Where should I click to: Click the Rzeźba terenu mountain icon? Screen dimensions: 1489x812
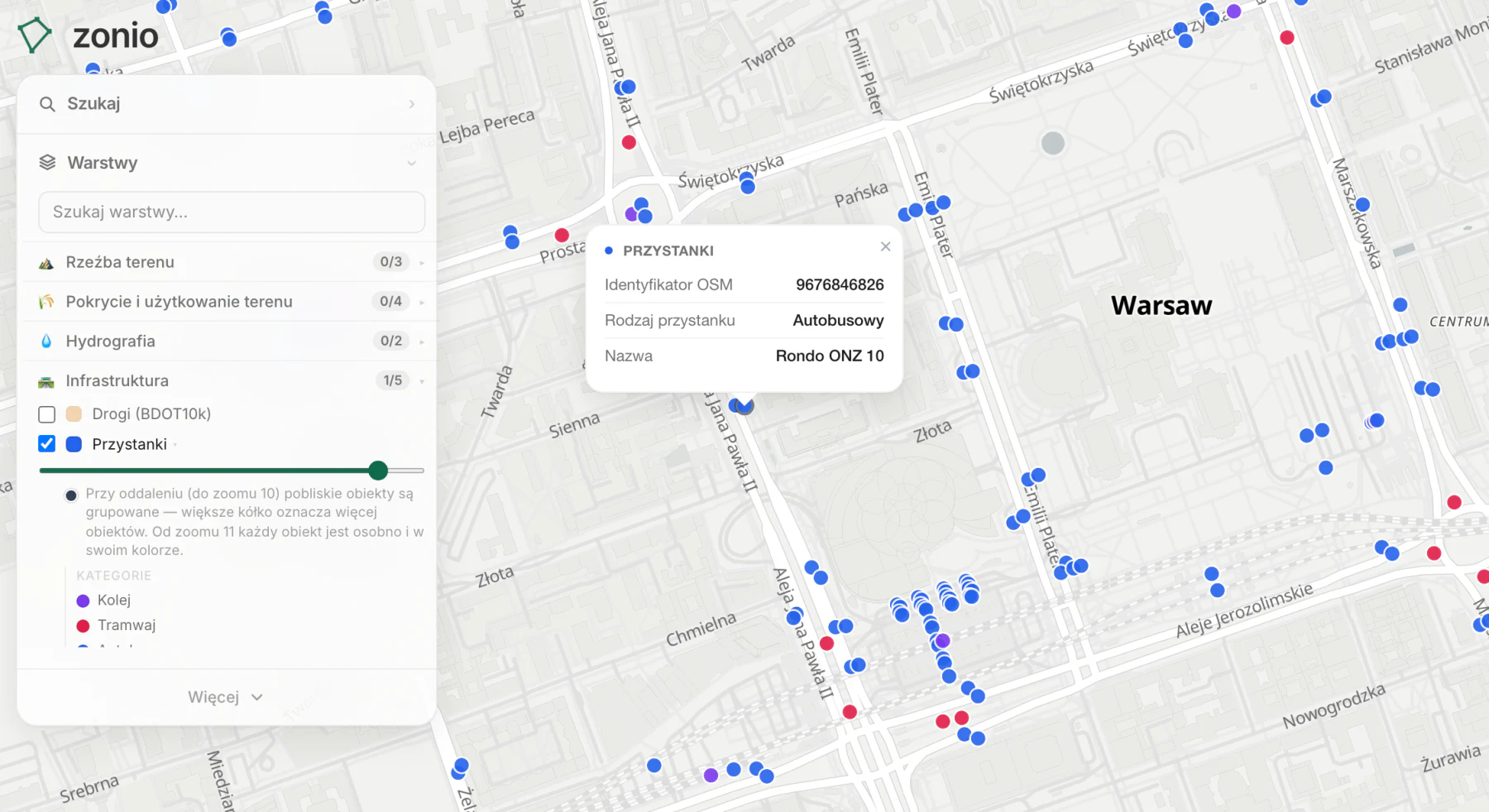46,263
